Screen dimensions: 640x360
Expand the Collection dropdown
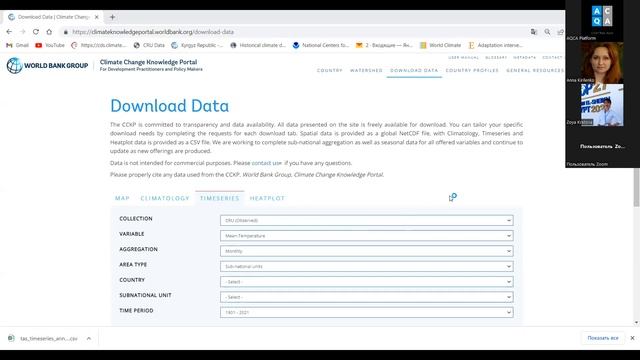click(367, 220)
